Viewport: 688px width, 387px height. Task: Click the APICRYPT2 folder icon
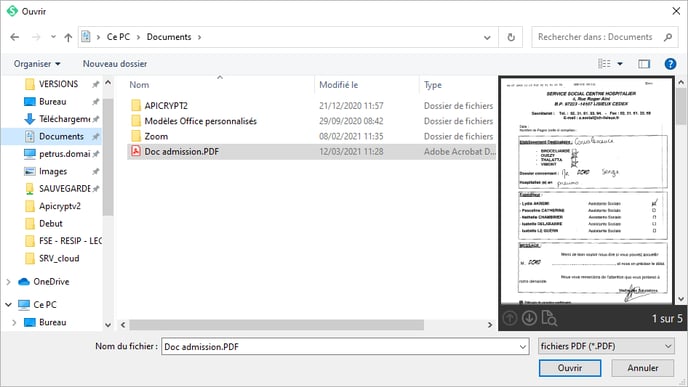pyautogui.click(x=136, y=106)
